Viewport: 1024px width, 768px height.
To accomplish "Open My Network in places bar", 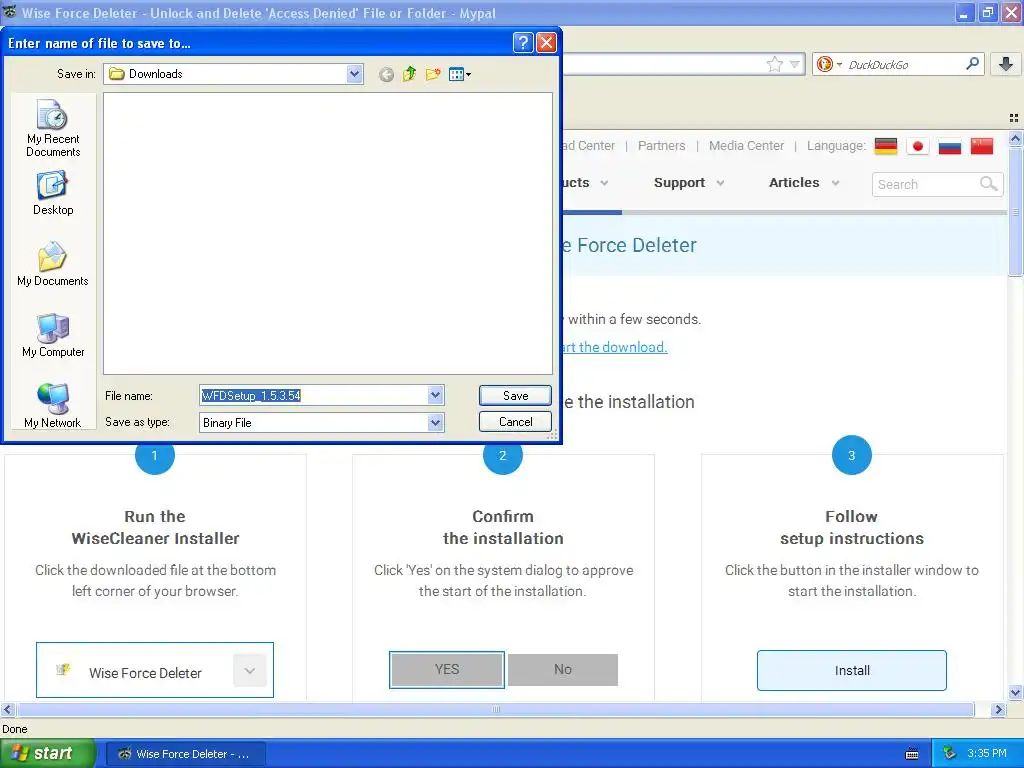I will [53, 406].
